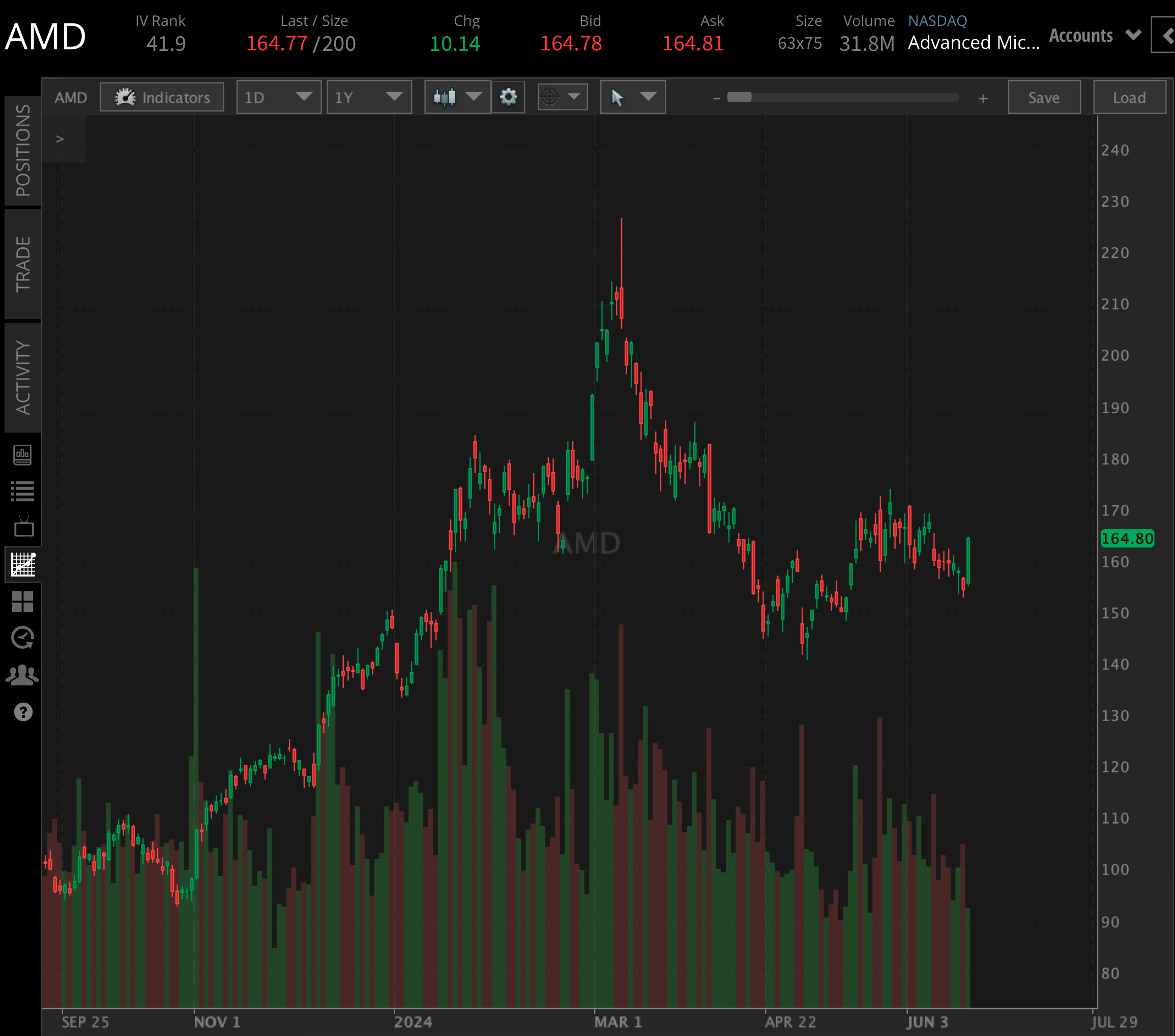Open the community people sidebar icon
This screenshot has height=1036, width=1175.
tap(23, 675)
